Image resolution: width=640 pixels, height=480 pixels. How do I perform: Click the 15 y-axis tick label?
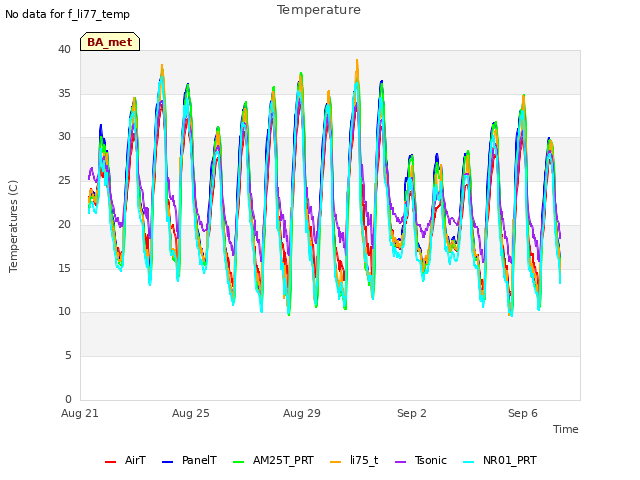(x=64, y=268)
